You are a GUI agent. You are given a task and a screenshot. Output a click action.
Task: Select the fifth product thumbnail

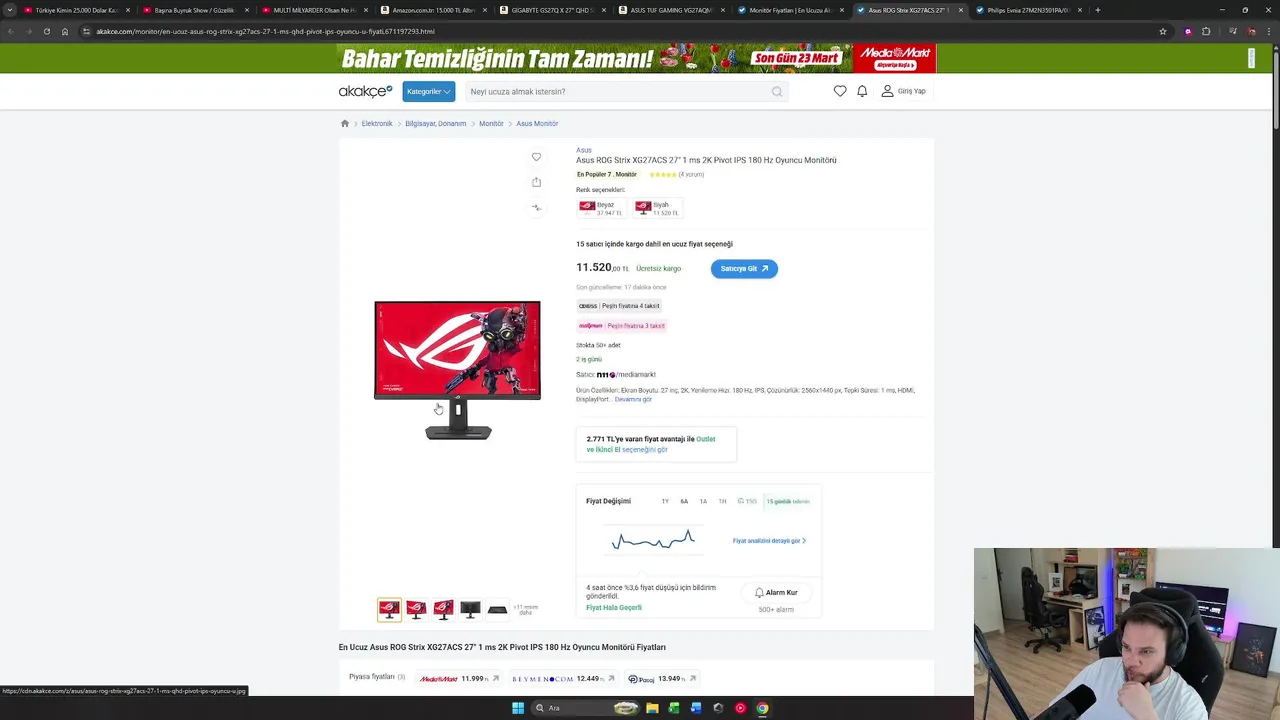pos(497,609)
